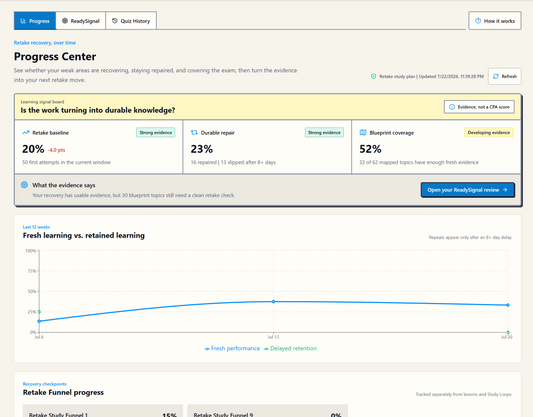Select the Jul 6 Fresh performance data point

(39, 321)
